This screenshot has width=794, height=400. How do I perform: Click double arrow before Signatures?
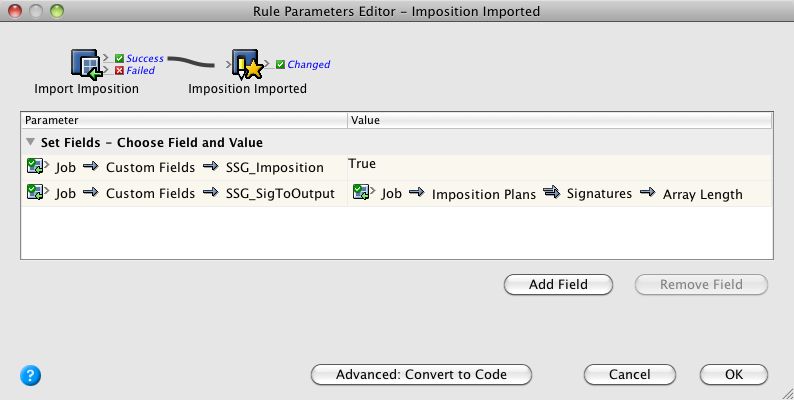(551, 192)
